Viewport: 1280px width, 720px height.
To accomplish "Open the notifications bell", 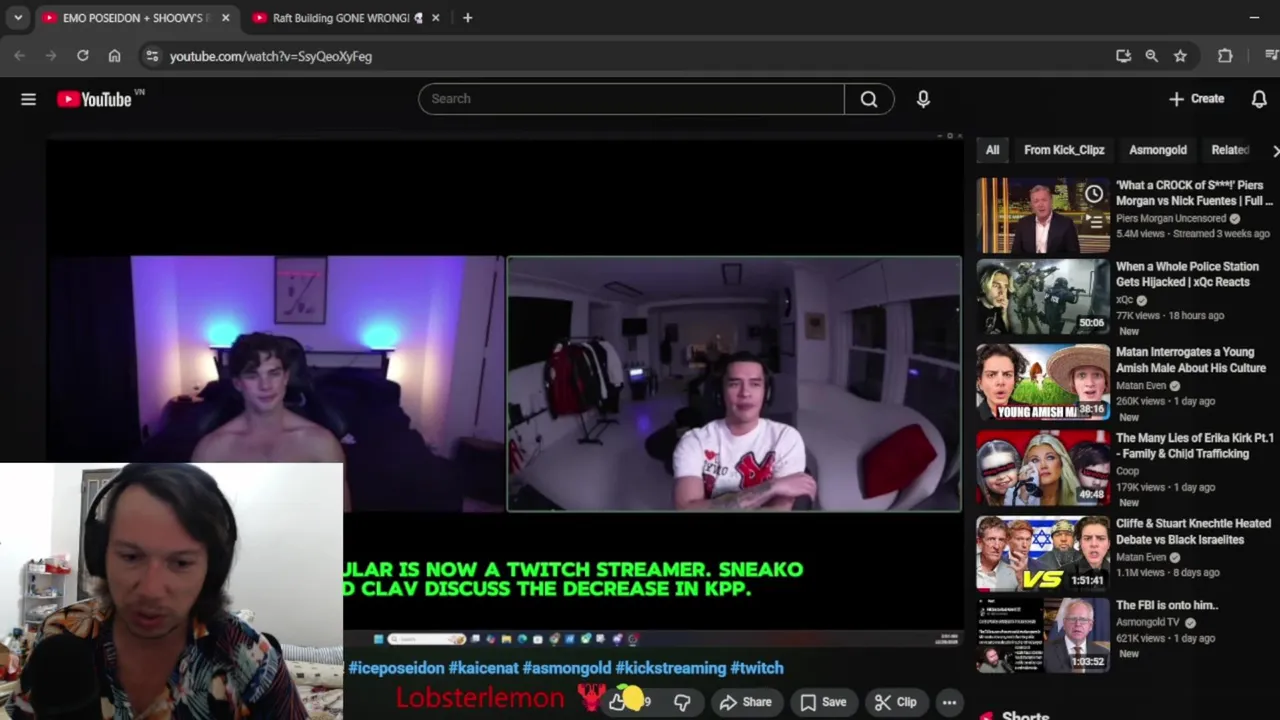I will pos(1259,99).
